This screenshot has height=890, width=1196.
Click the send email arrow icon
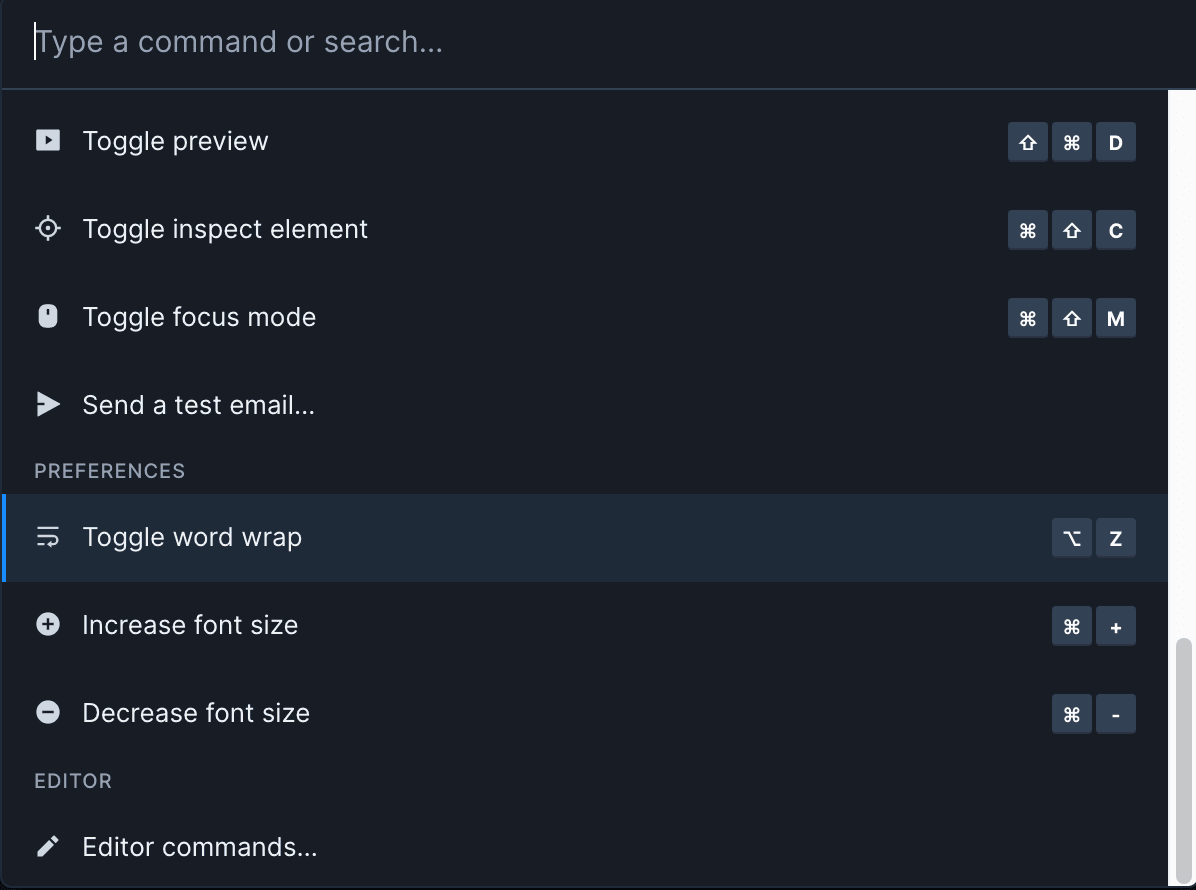47,404
